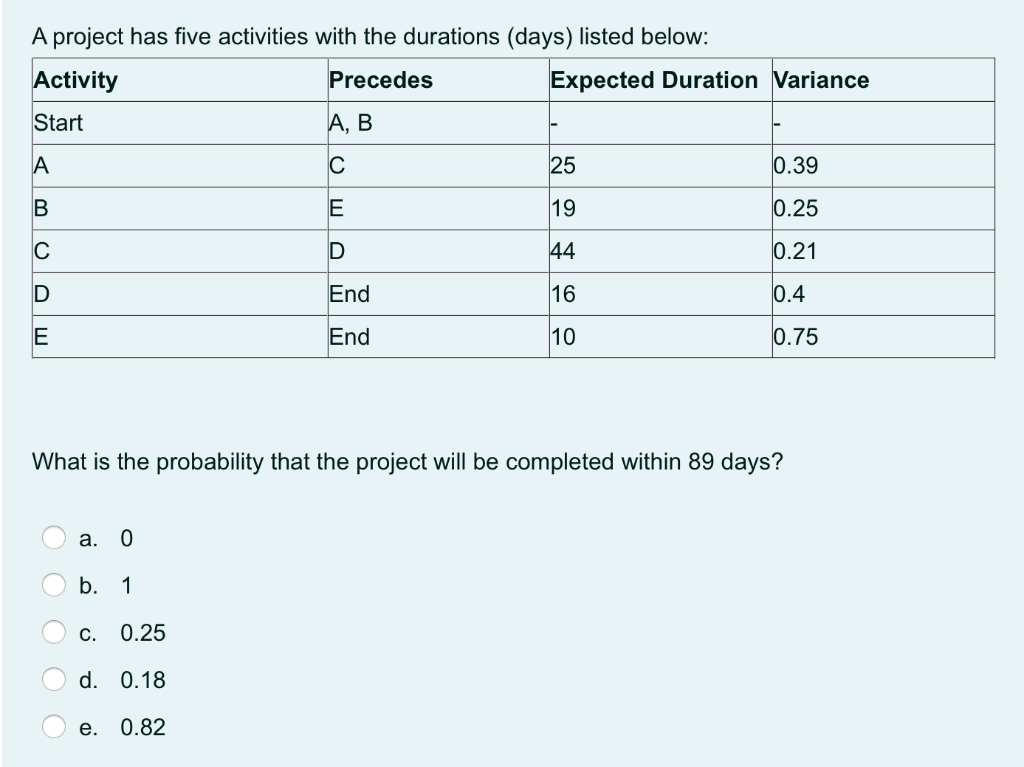Click the cell showing variance 0.39
1024x767 pixels.
pos(788,165)
